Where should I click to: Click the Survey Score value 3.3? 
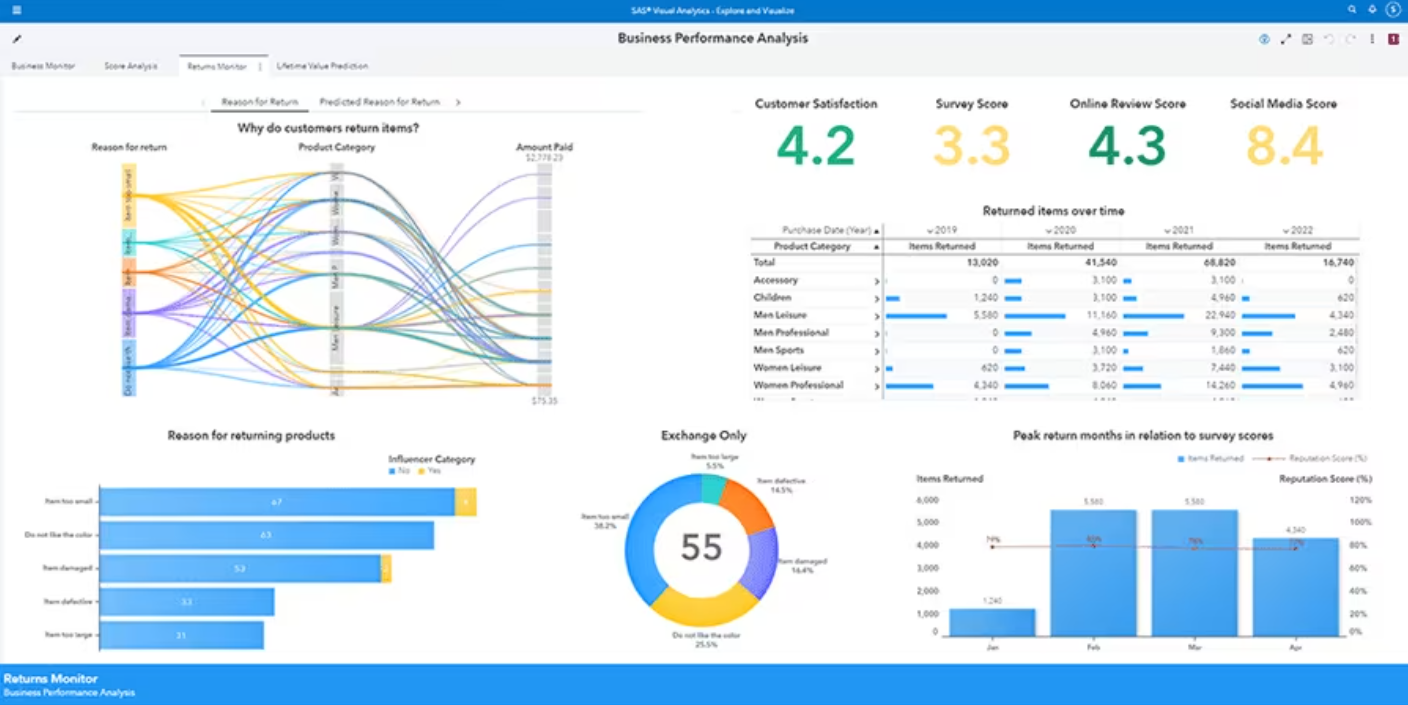[971, 147]
